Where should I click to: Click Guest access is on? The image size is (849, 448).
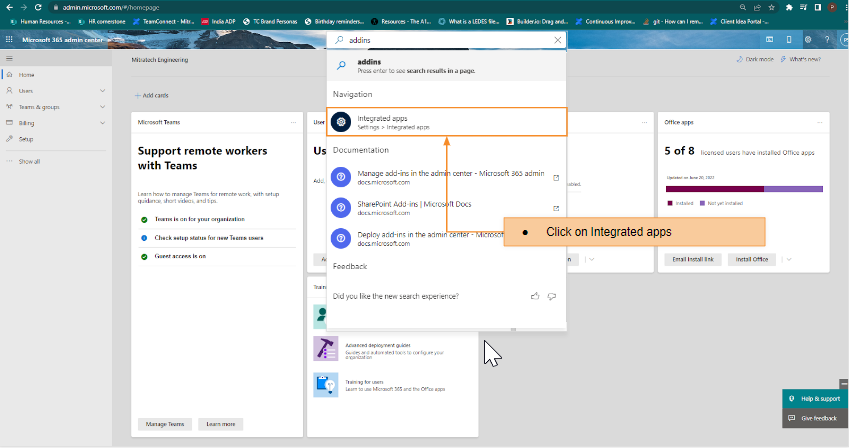(180, 256)
